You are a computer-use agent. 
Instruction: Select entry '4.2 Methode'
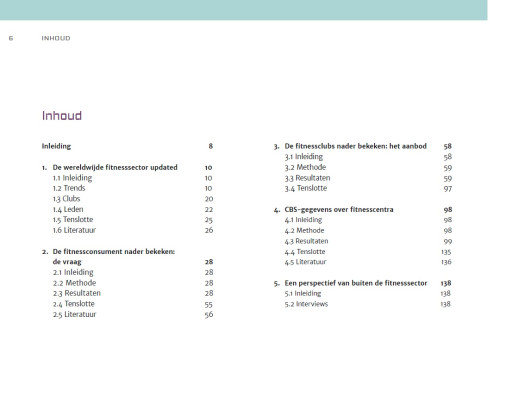(304, 231)
